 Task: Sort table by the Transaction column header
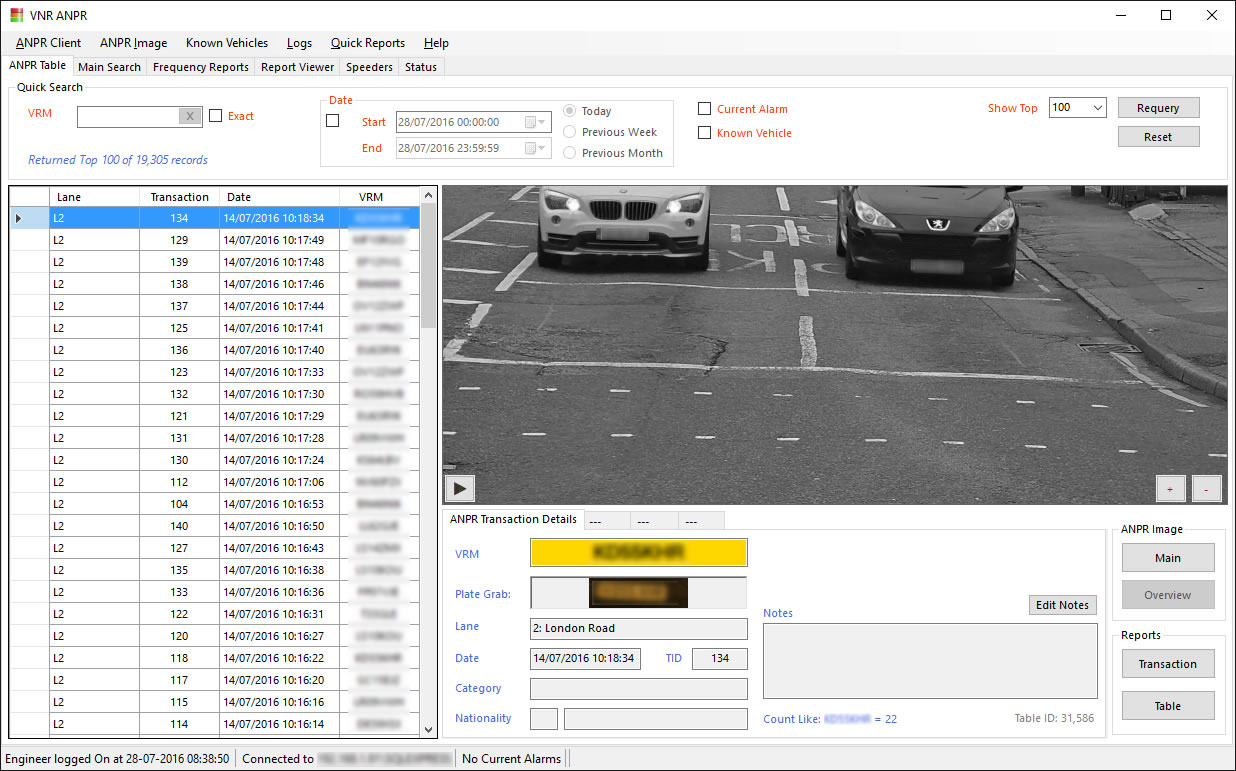click(x=180, y=197)
